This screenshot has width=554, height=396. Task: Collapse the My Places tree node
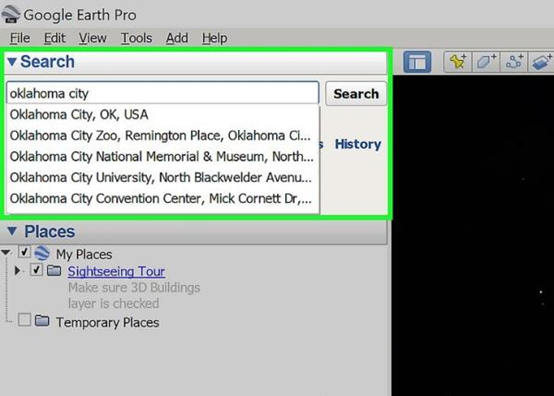tap(6, 252)
